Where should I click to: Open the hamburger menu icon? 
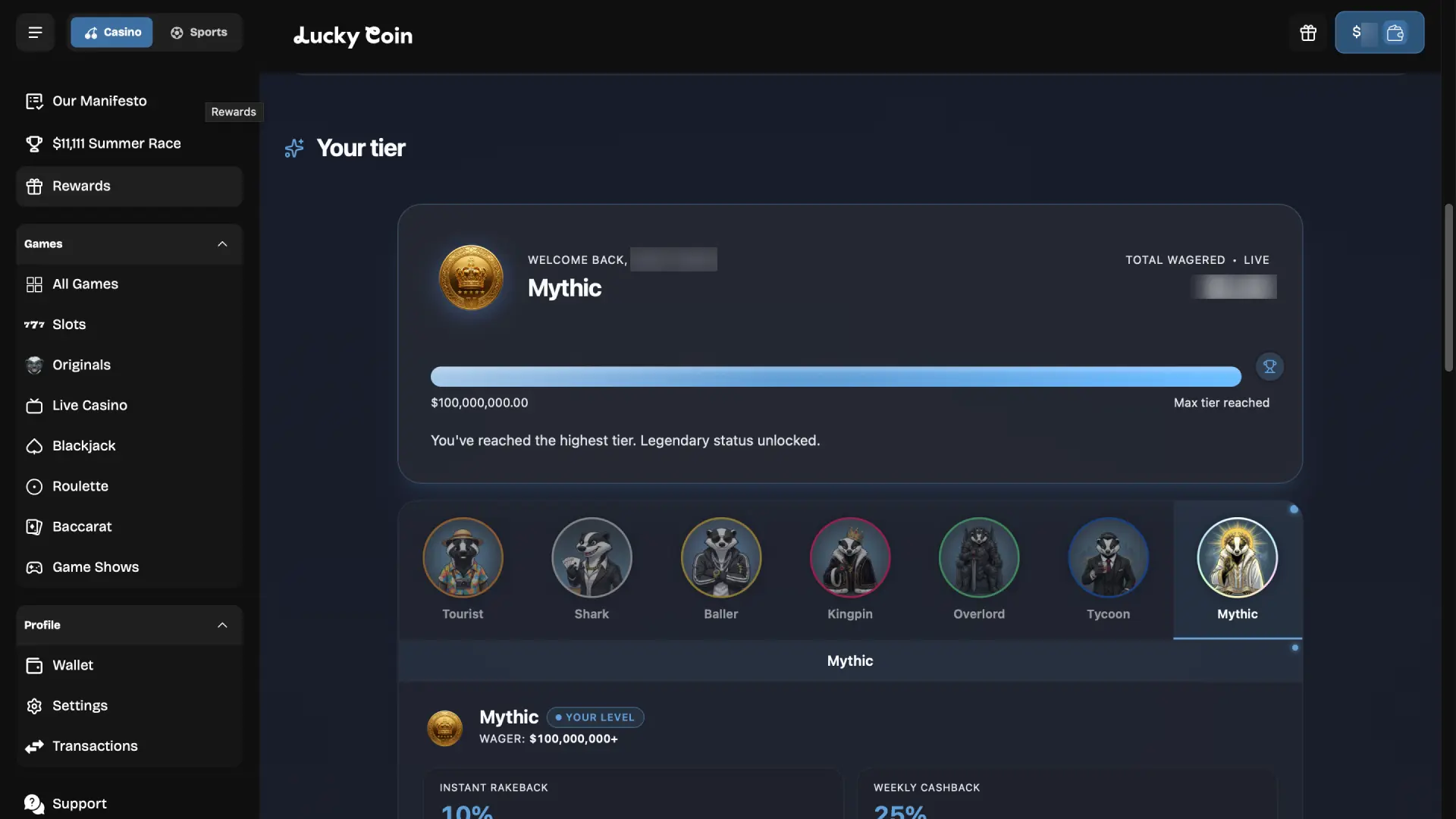(35, 33)
